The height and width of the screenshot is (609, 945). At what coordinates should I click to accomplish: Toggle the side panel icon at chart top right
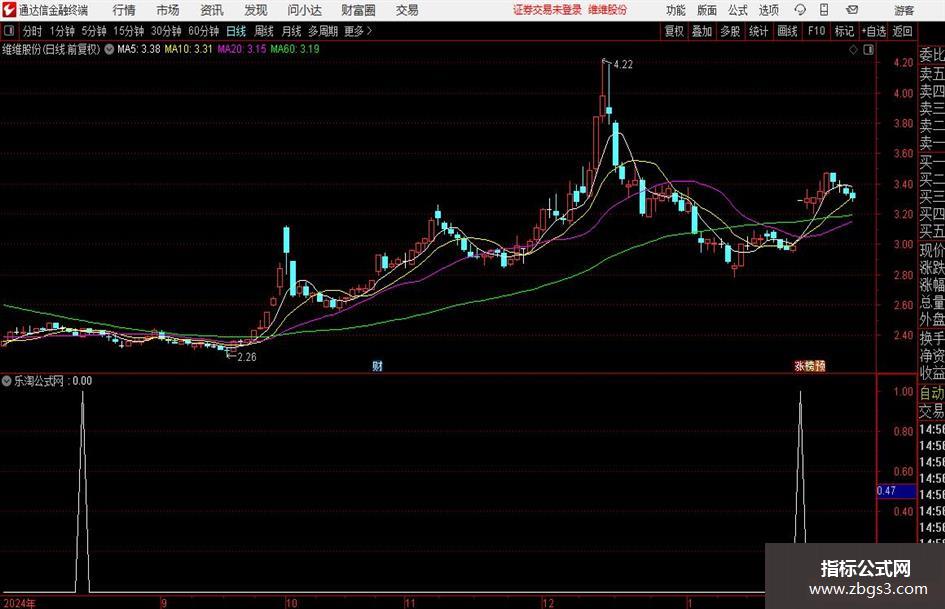[868, 50]
